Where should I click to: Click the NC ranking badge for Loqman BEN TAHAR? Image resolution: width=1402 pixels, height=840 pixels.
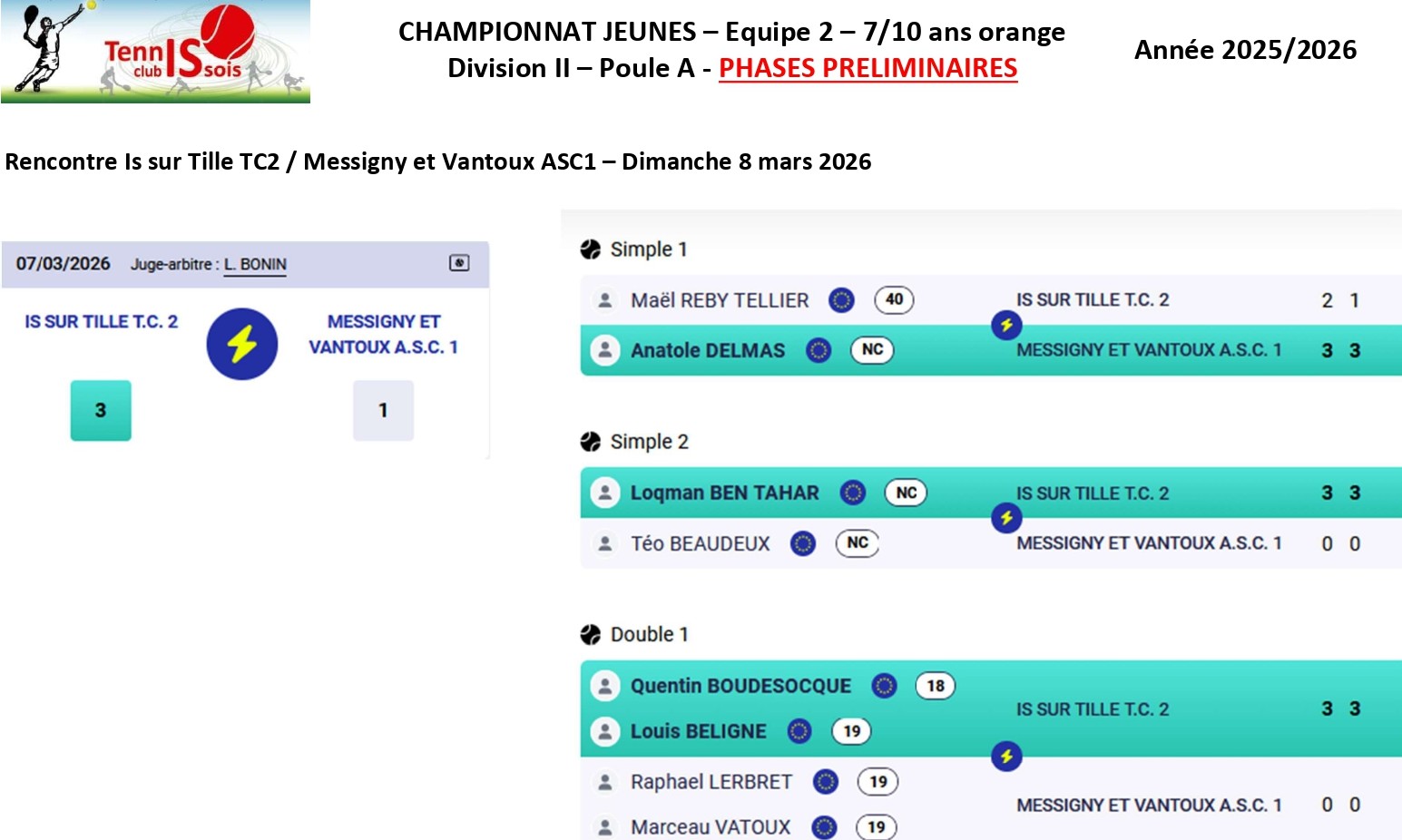pyautogui.click(x=906, y=493)
